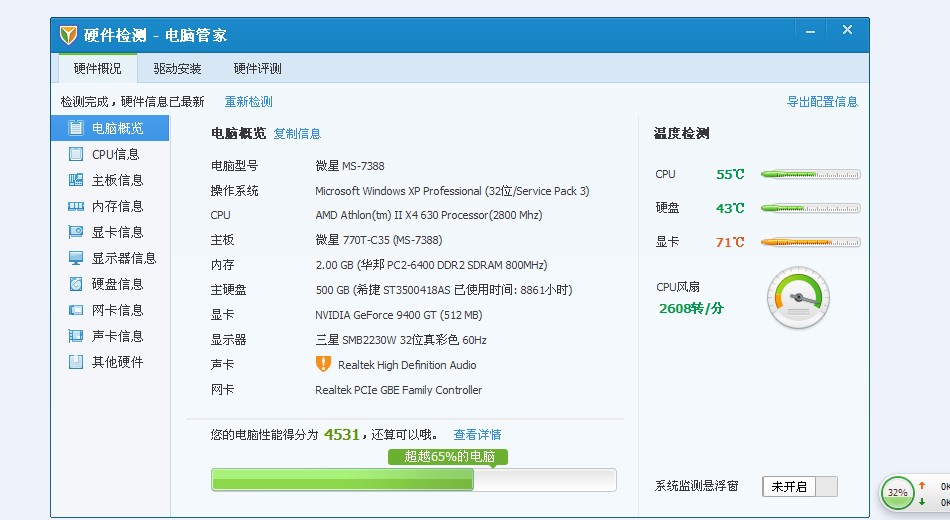Click the 微星 MS-7388 model text
The height and width of the screenshot is (520, 950).
click(350, 165)
